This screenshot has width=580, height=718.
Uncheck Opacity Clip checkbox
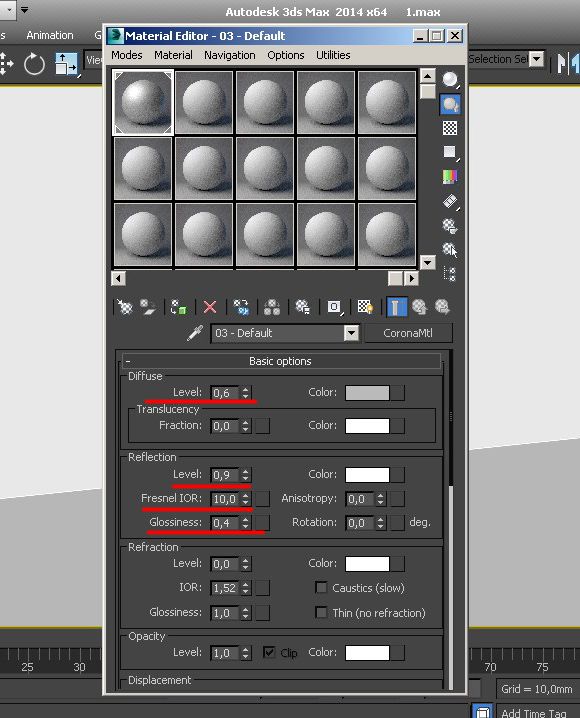[269, 652]
